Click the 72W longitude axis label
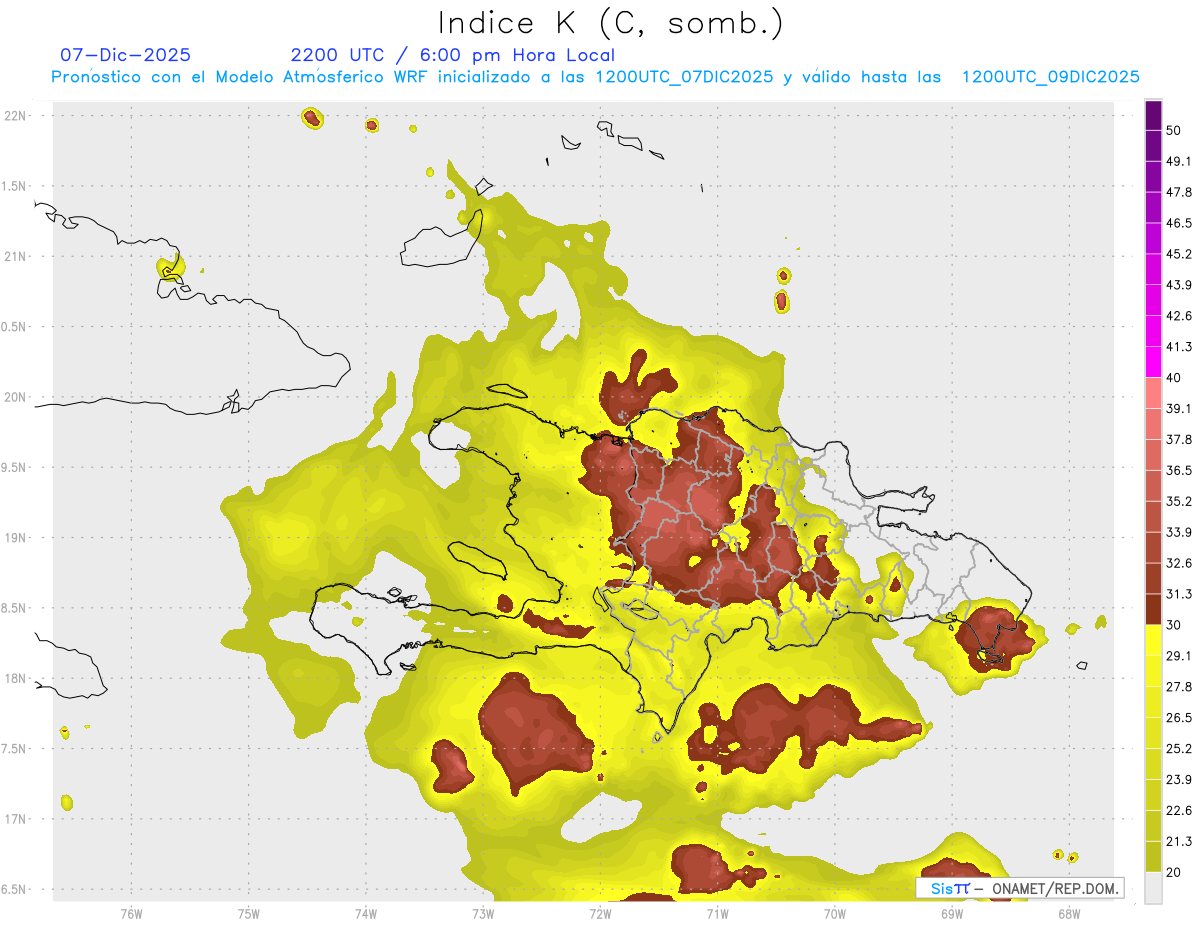Image resolution: width=1200 pixels, height=927 pixels. pos(600,913)
